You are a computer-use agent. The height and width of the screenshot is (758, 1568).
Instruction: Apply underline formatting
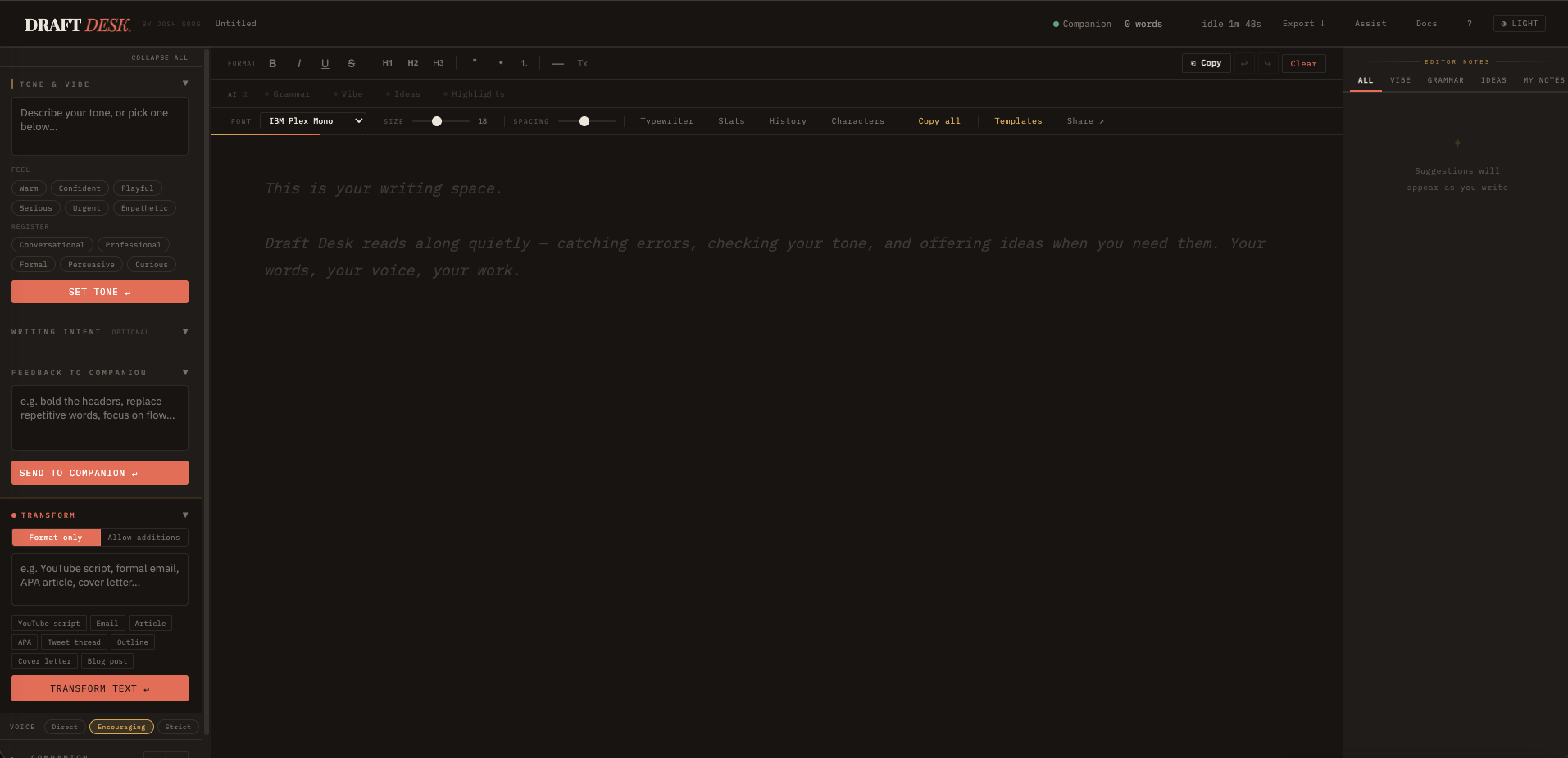(325, 63)
